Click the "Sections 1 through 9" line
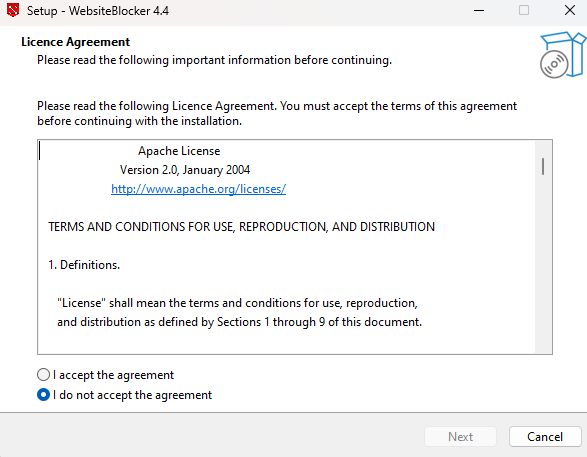This screenshot has height=457, width=587. 239,322
